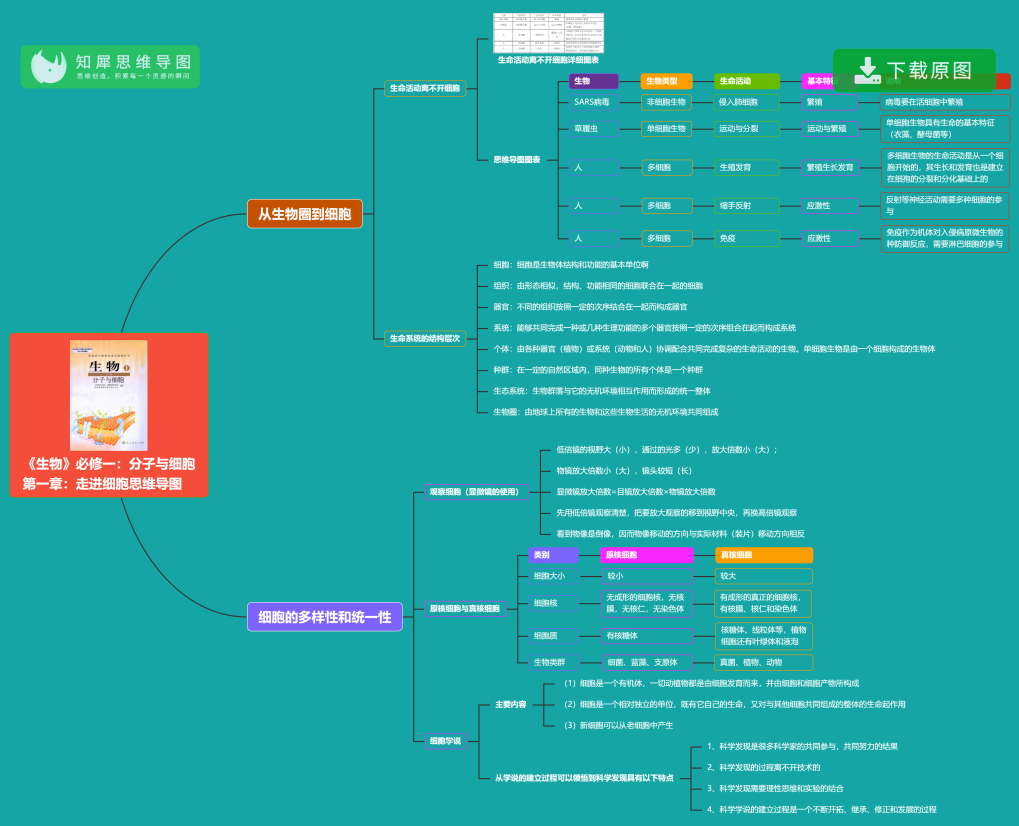
Task: Click the purple 生物 header cell
Action: pos(594,81)
